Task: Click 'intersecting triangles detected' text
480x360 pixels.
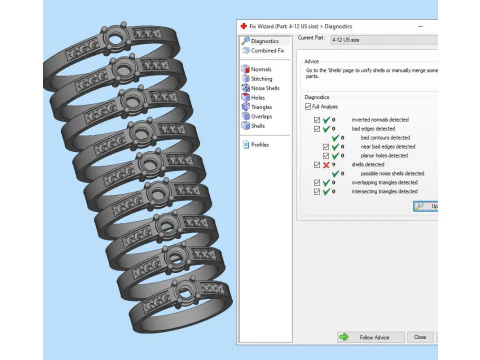Action: pos(385,191)
